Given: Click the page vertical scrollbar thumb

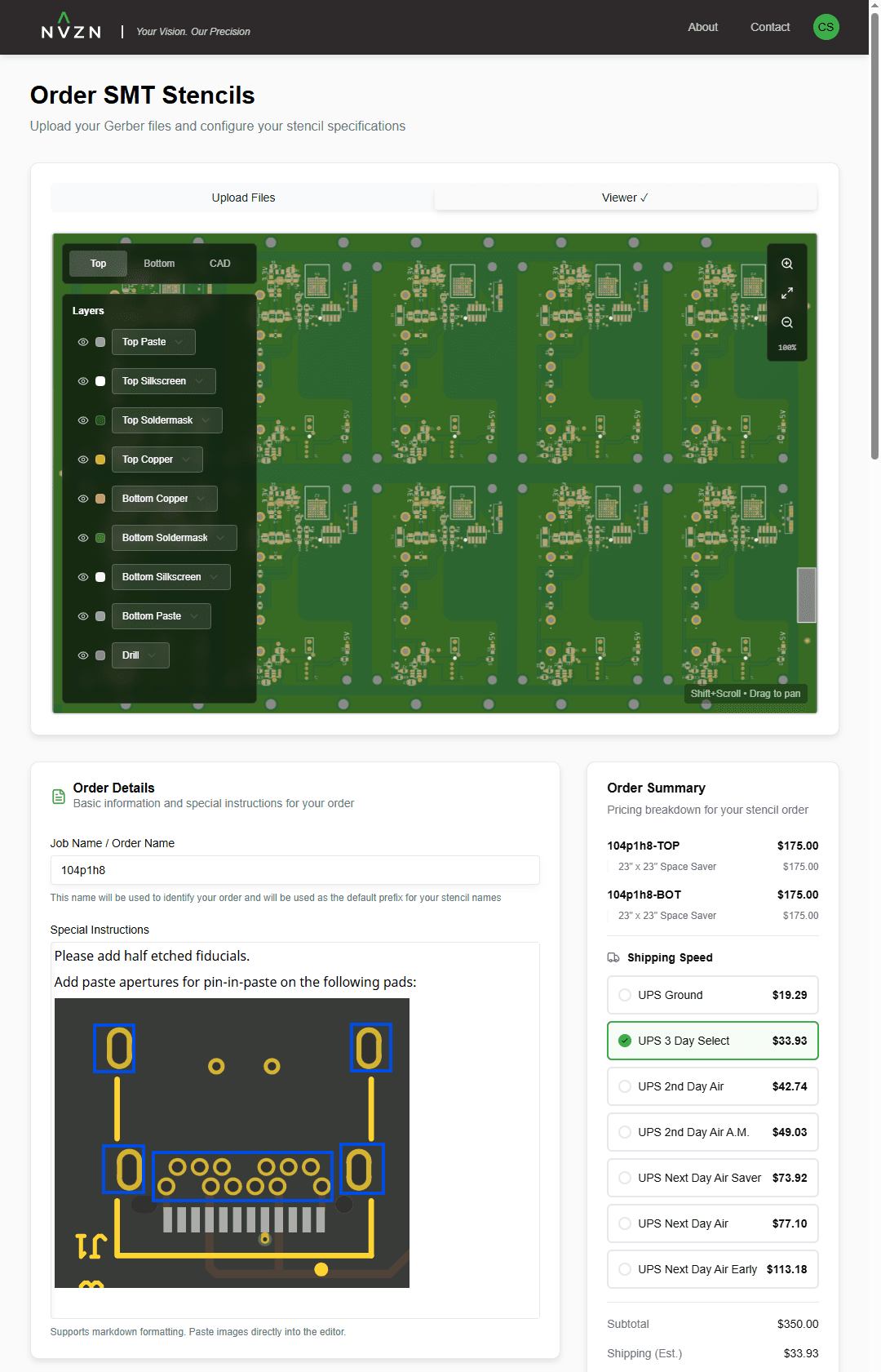Looking at the screenshot, I should point(874,235).
